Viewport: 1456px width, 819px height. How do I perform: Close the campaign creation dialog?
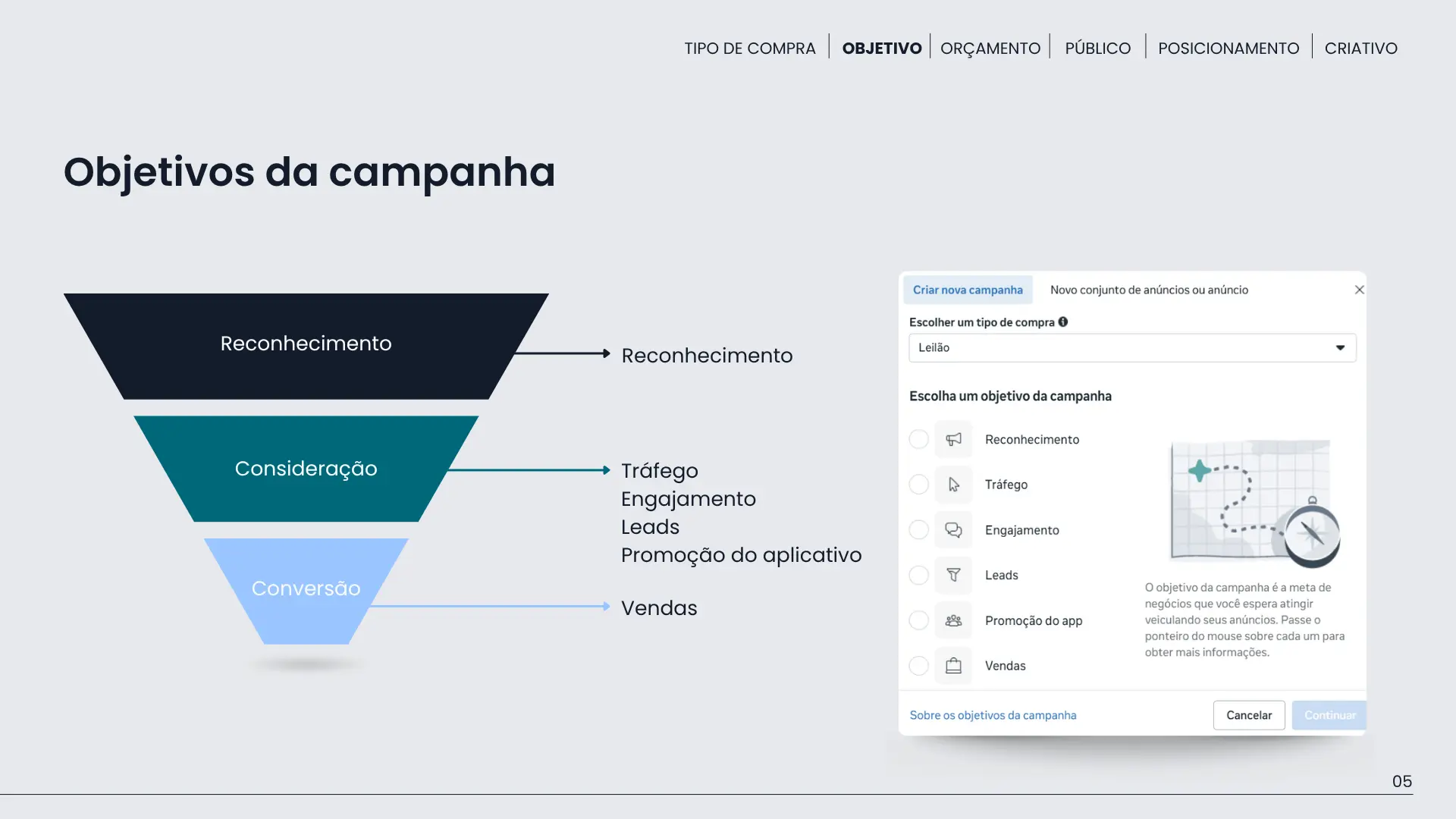click(x=1359, y=290)
